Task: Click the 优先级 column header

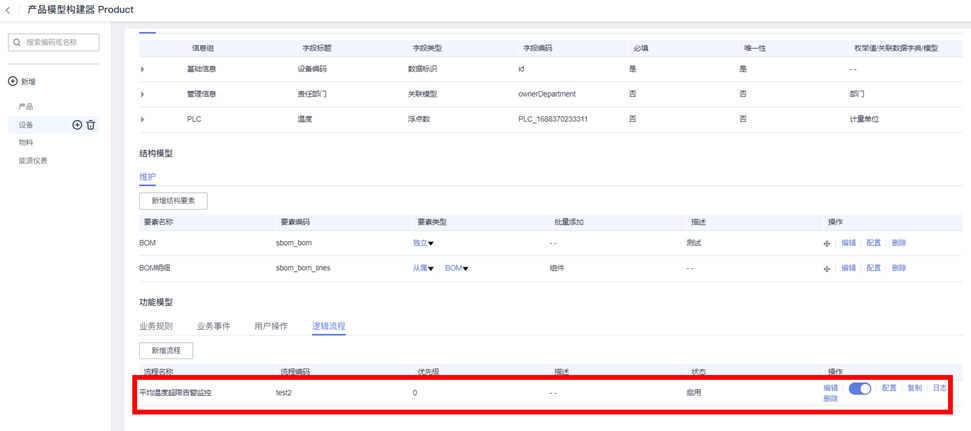Action: click(429, 372)
